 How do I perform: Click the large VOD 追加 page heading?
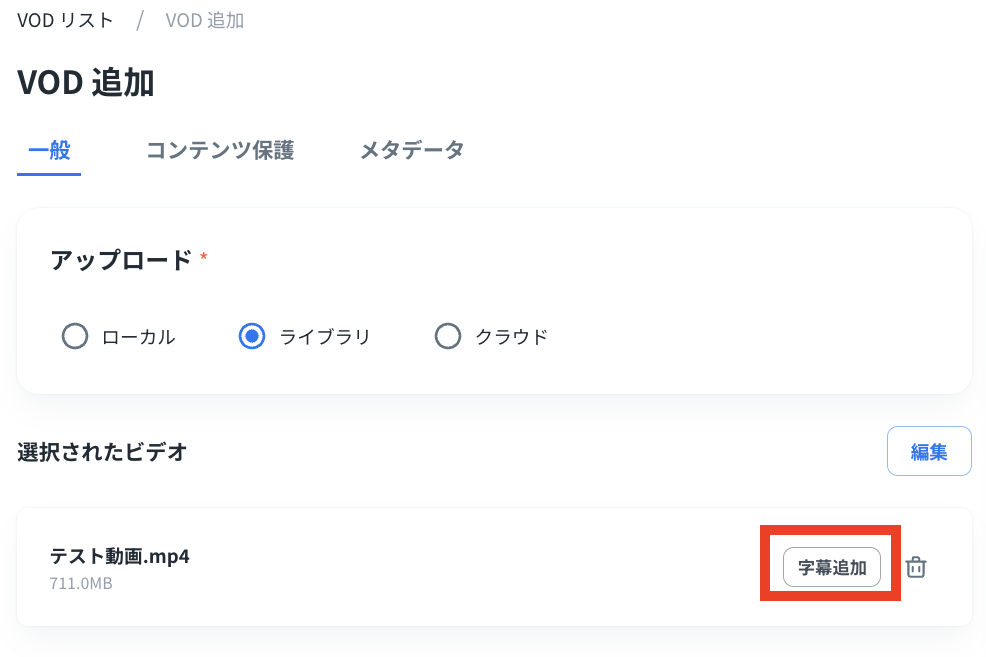point(86,83)
